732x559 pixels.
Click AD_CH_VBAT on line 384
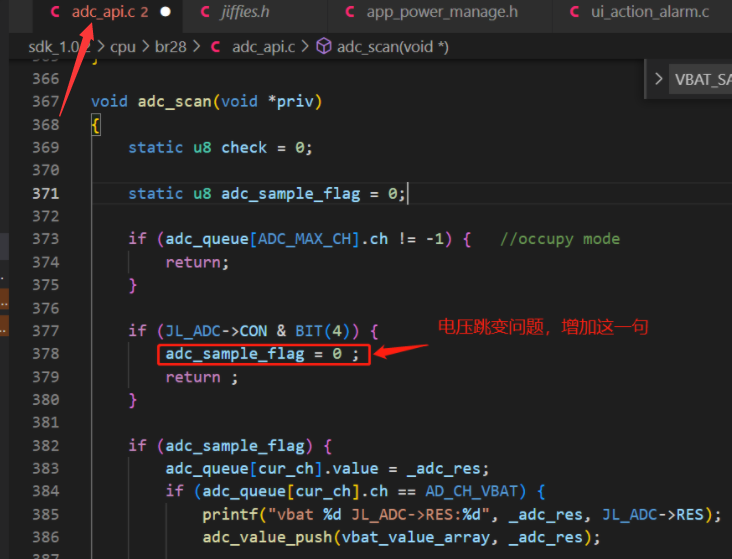click(472, 491)
